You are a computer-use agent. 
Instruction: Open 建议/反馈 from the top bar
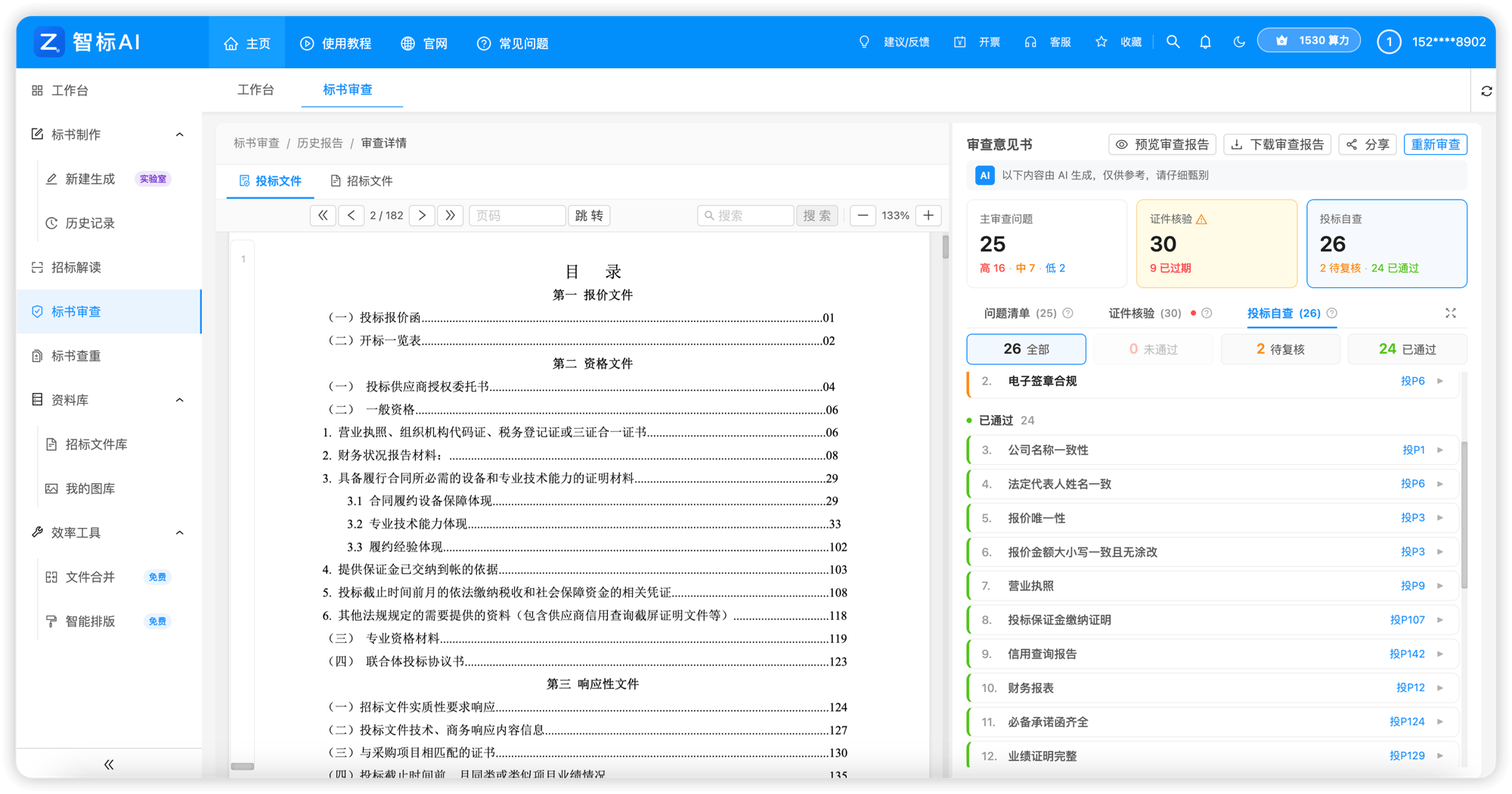pos(894,42)
